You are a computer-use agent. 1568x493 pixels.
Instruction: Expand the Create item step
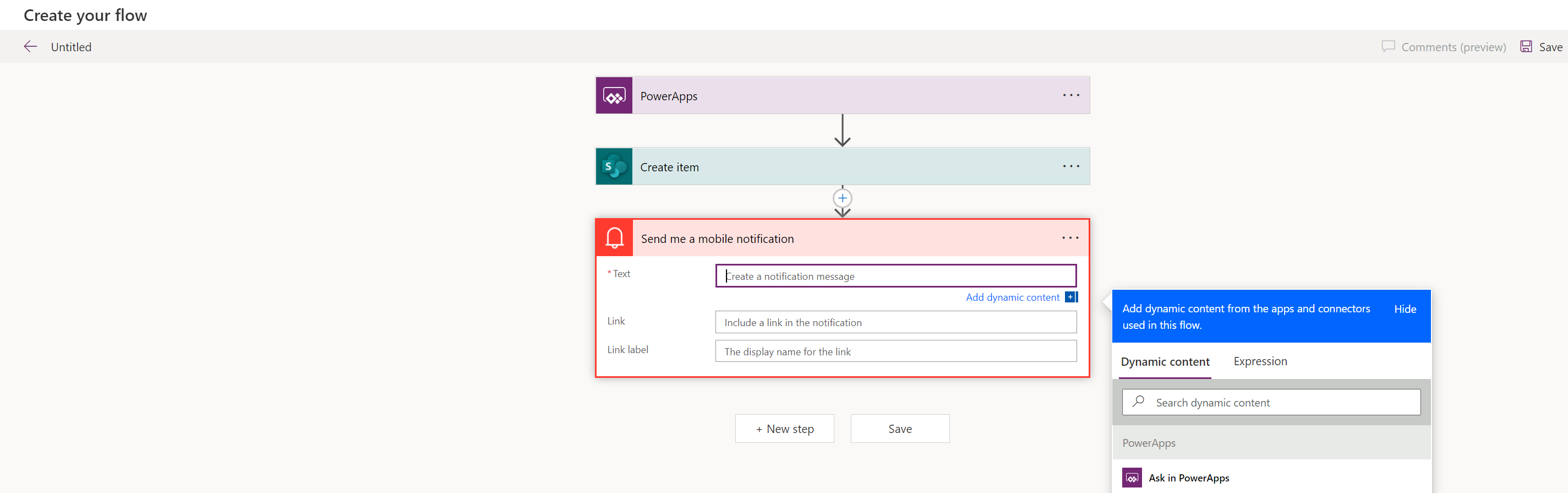(x=843, y=166)
